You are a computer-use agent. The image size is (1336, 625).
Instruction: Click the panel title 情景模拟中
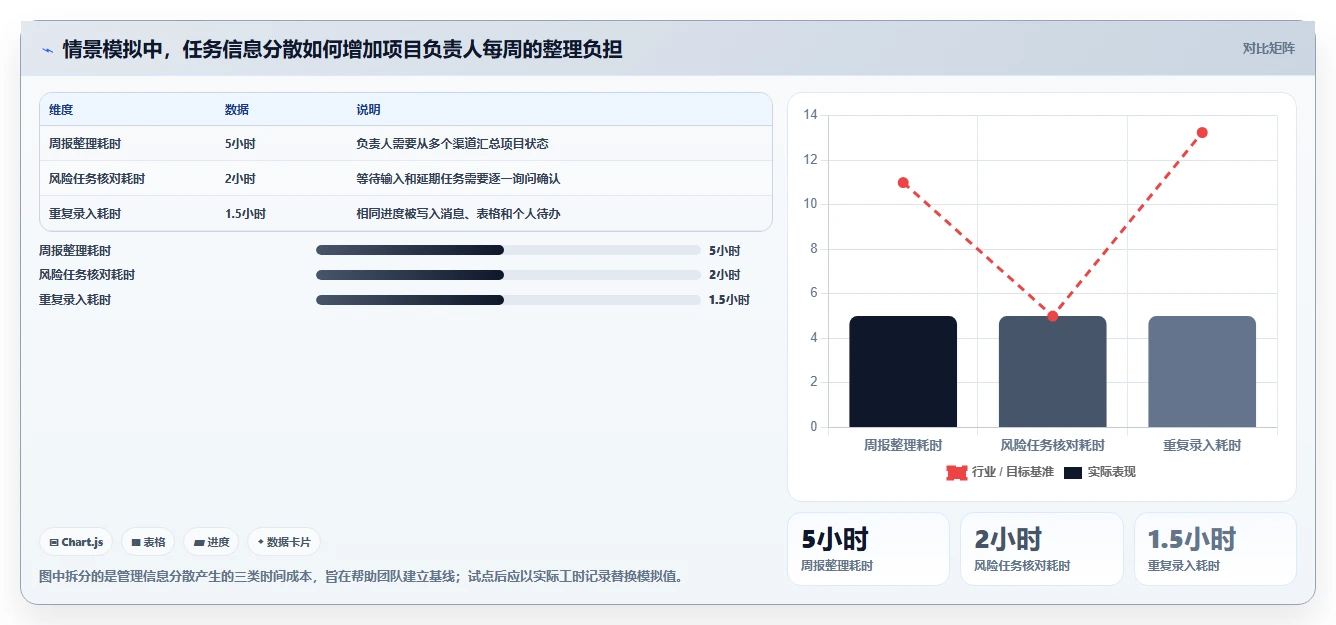click(342, 49)
